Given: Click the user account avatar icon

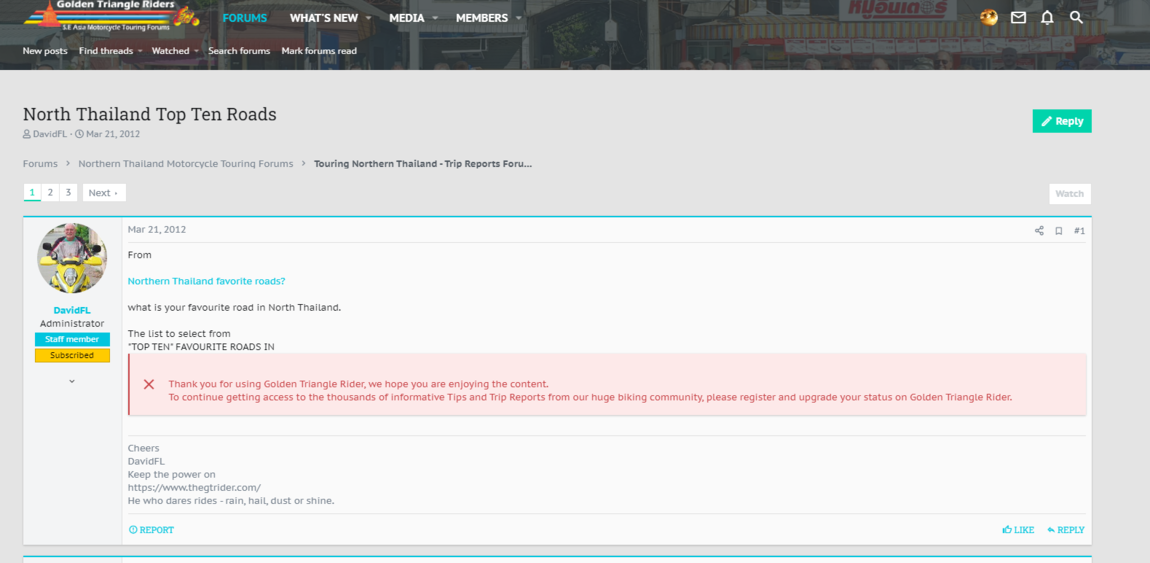Looking at the screenshot, I should pos(988,18).
